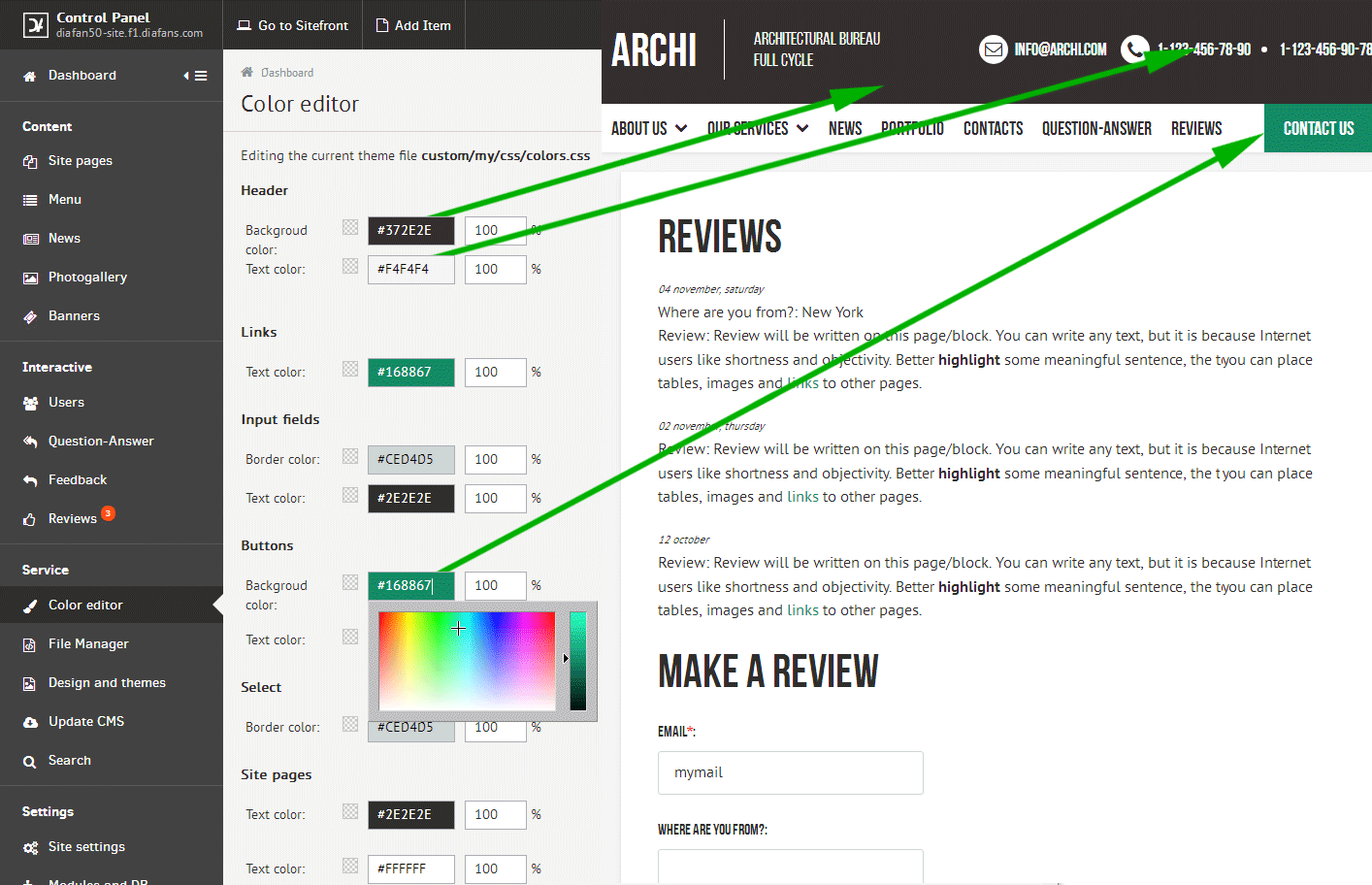Click the Input fields #2E2E2E text color field
The image size is (1372, 885).
[x=411, y=499]
